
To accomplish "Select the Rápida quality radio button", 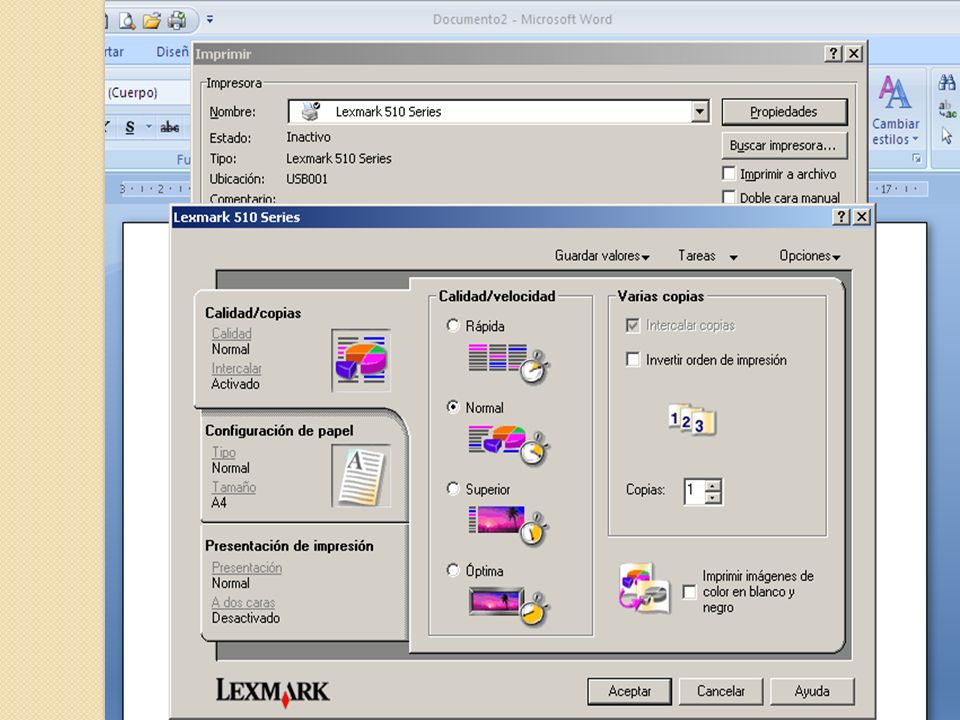I will click(x=453, y=326).
